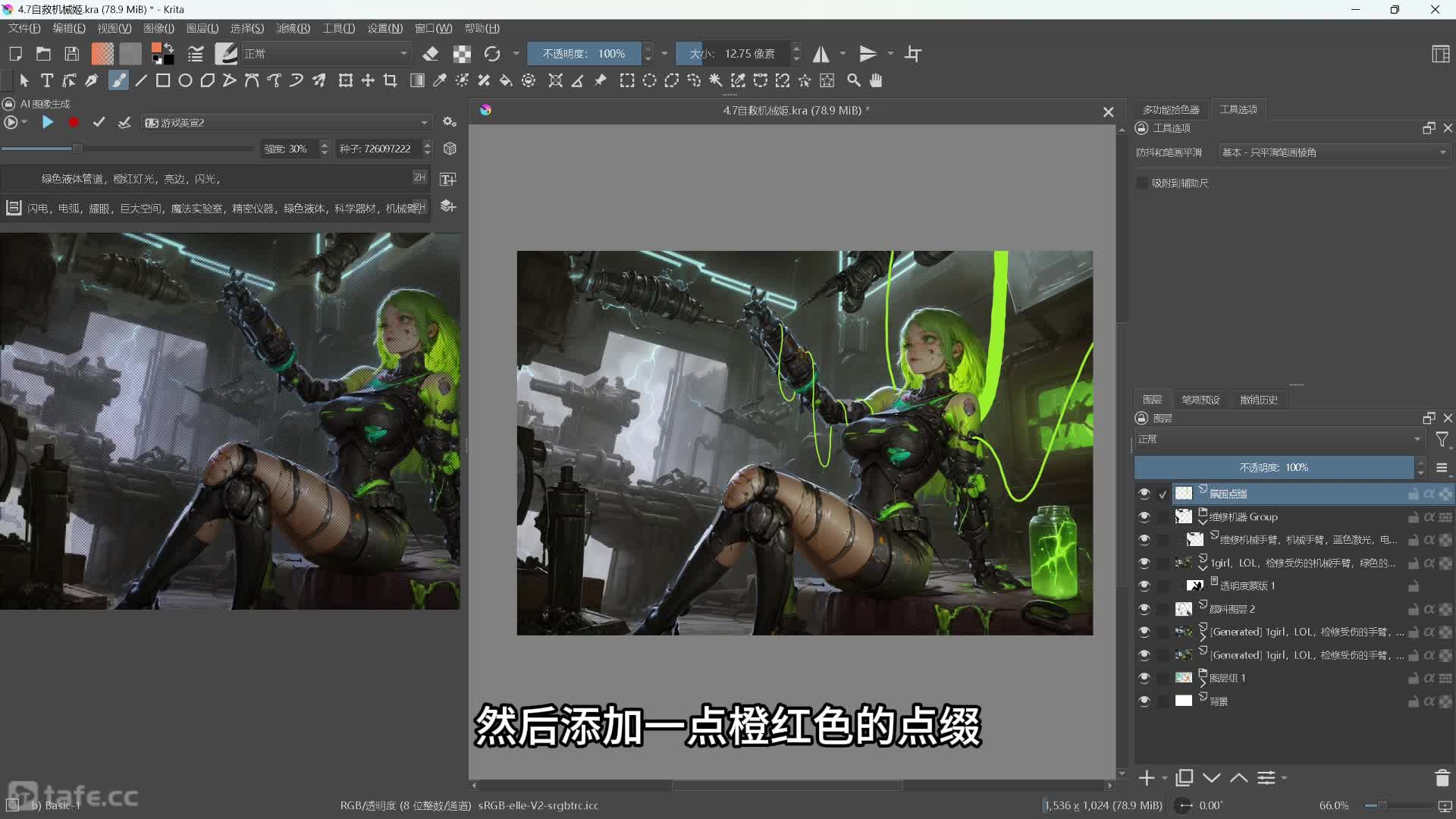Image resolution: width=1456 pixels, height=819 pixels.
Task: Select the Line tool
Action: coord(141,80)
